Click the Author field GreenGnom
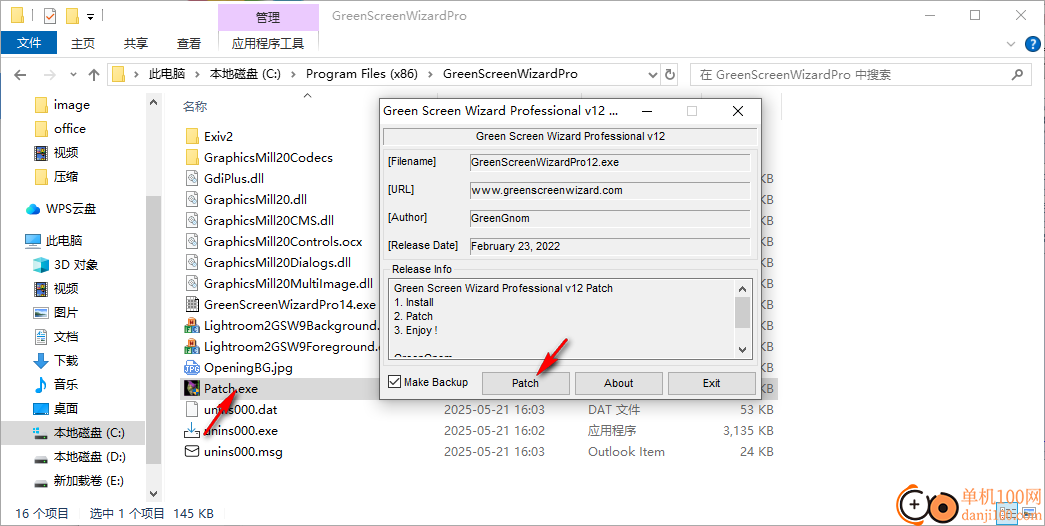 click(x=610, y=218)
